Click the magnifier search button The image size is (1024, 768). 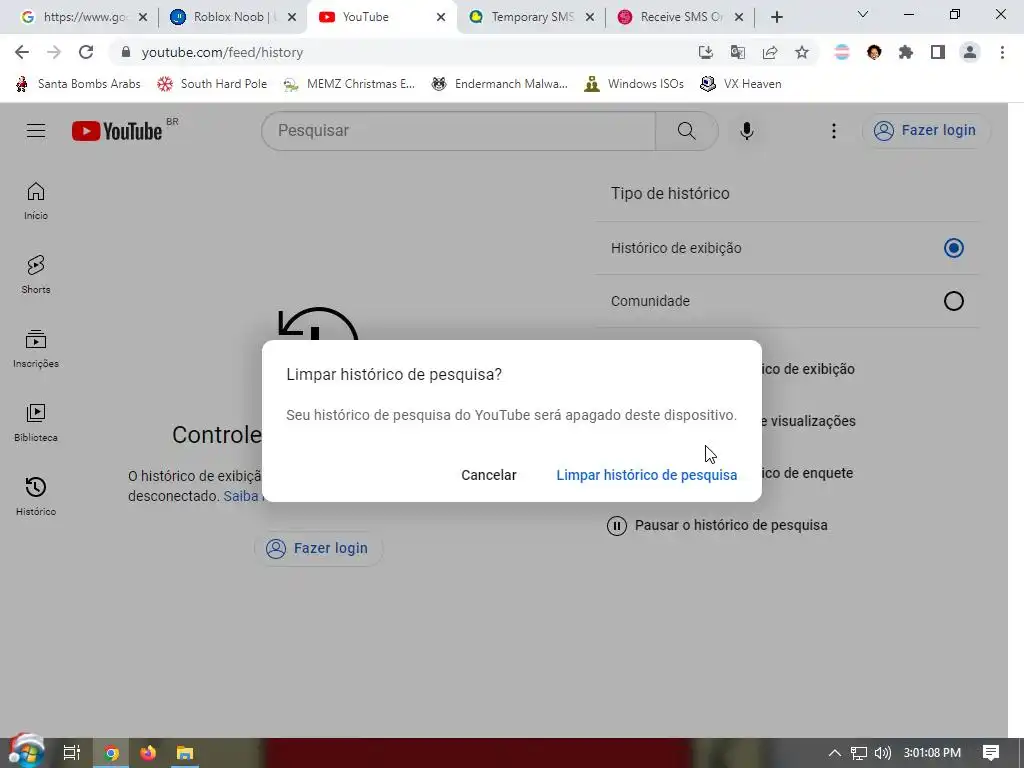pos(686,131)
